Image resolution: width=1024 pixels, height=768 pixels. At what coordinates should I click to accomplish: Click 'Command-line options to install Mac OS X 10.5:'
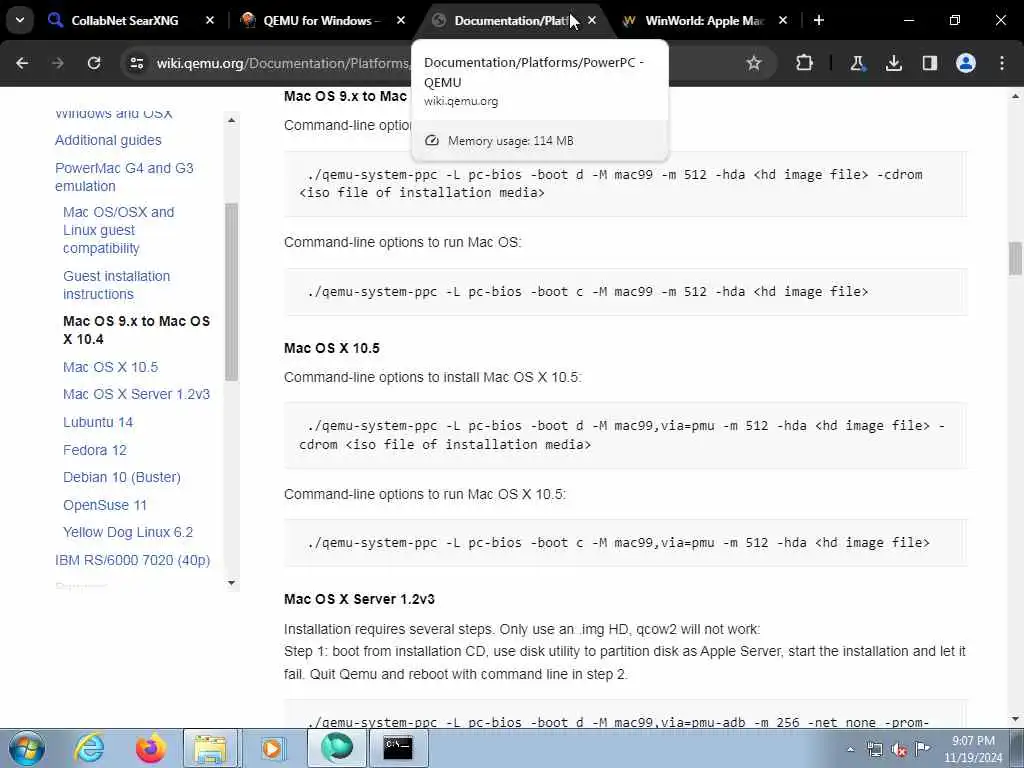click(432, 377)
